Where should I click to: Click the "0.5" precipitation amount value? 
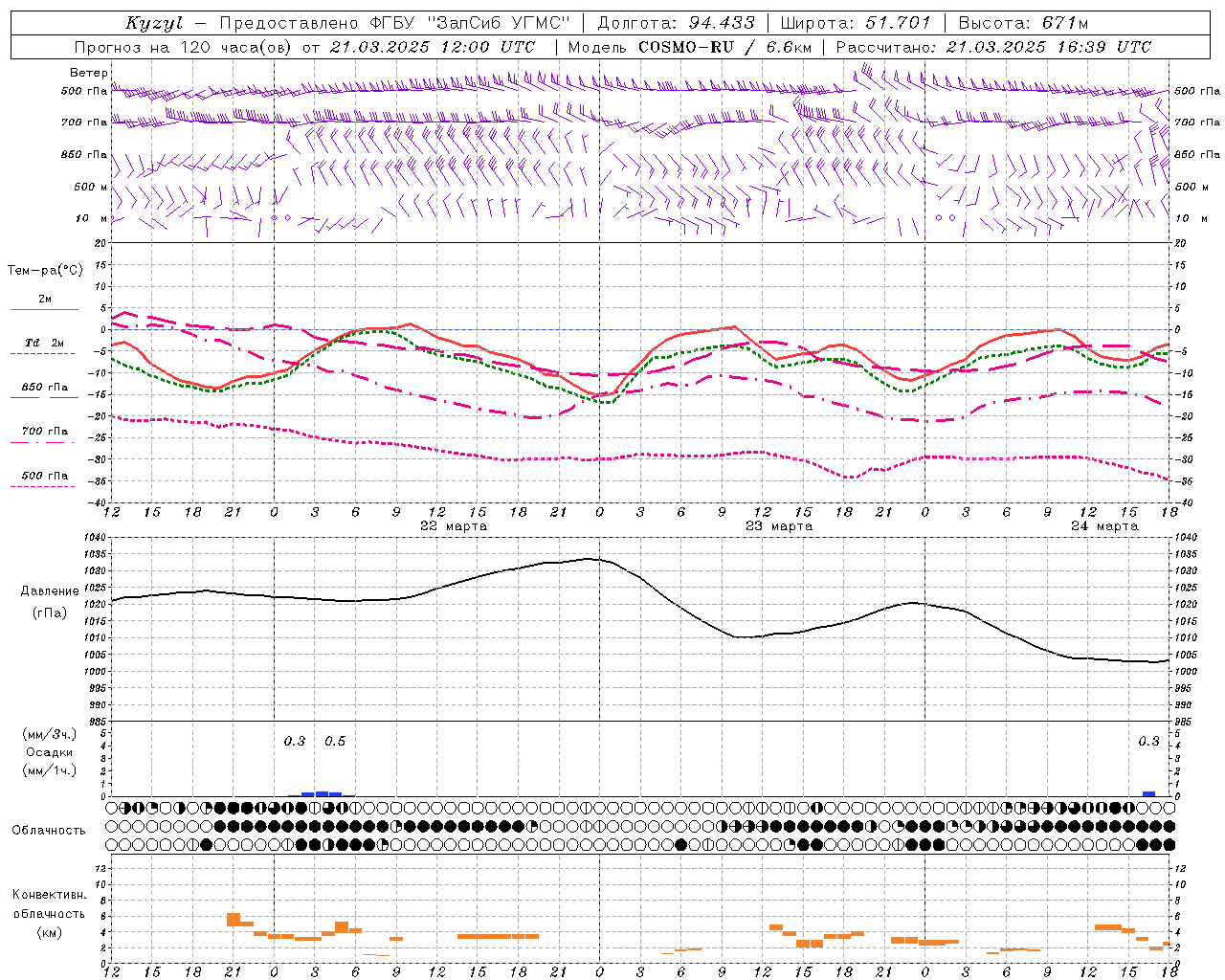click(x=335, y=741)
